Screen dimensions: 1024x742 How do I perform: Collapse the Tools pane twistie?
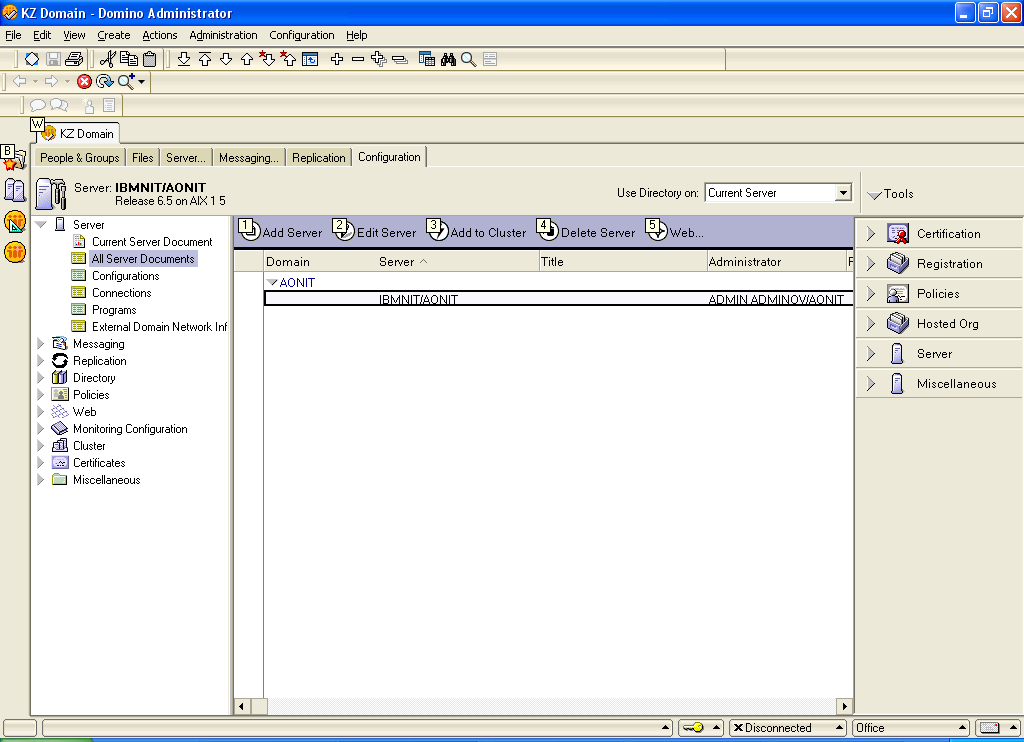click(x=874, y=195)
